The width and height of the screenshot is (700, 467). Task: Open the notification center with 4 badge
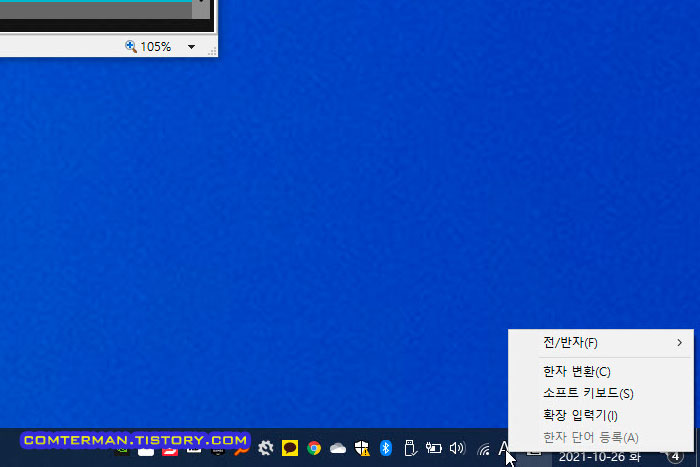click(x=675, y=456)
